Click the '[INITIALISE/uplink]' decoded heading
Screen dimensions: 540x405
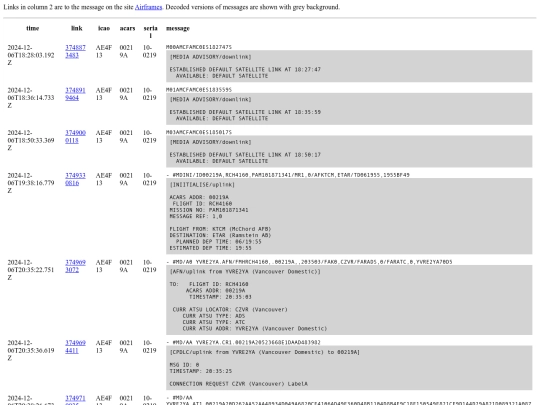[202, 185]
